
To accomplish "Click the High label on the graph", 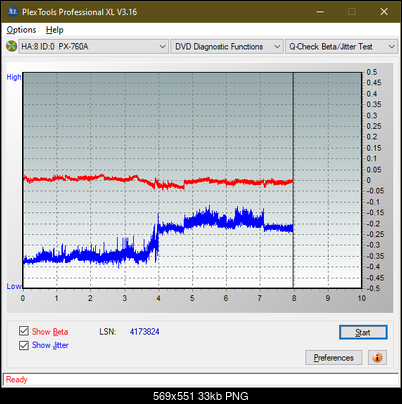I will [14, 77].
